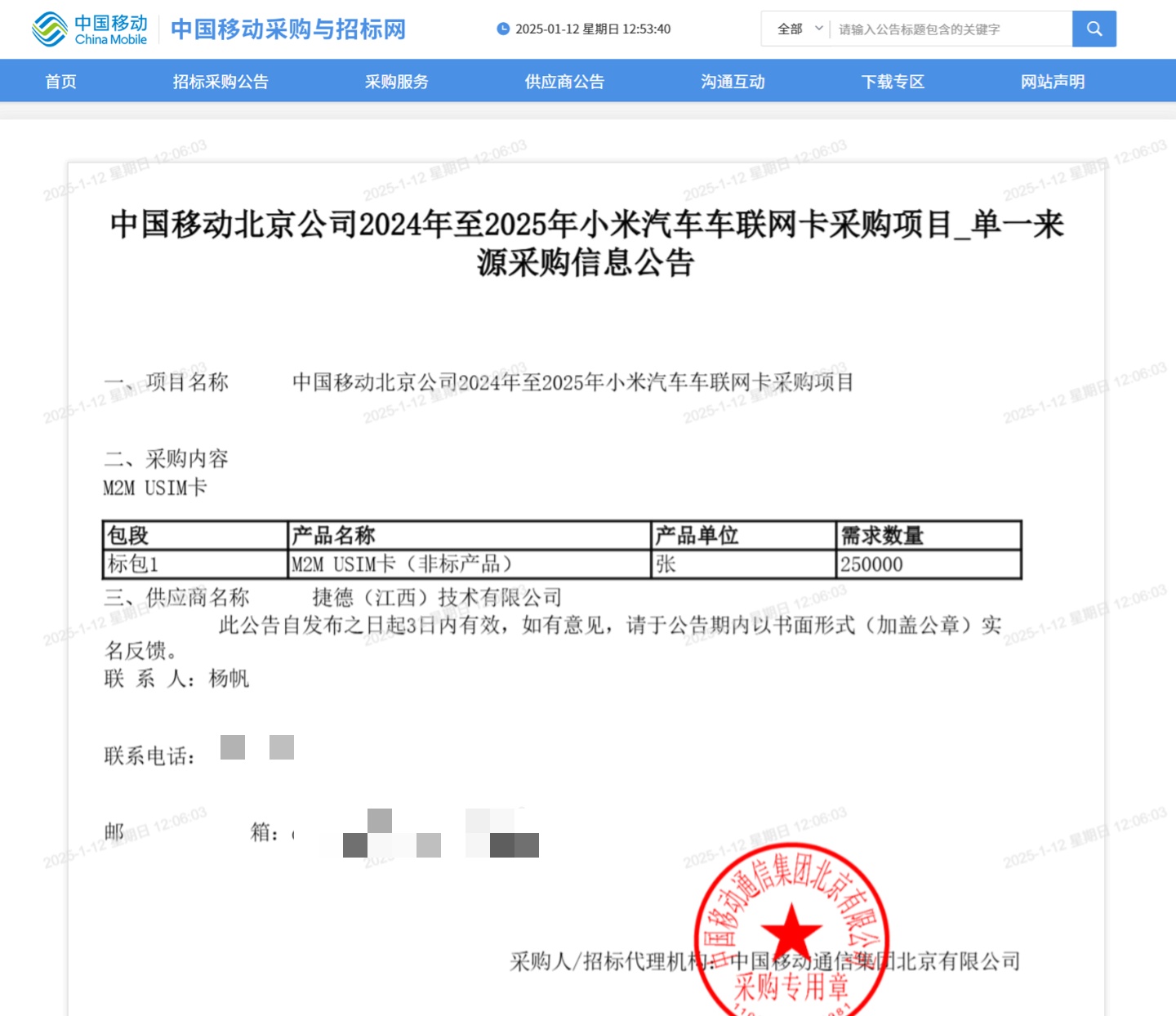Screen dimensions: 1176x1016
Task: Expand the 全部 category dropdown
Action: pos(800,29)
